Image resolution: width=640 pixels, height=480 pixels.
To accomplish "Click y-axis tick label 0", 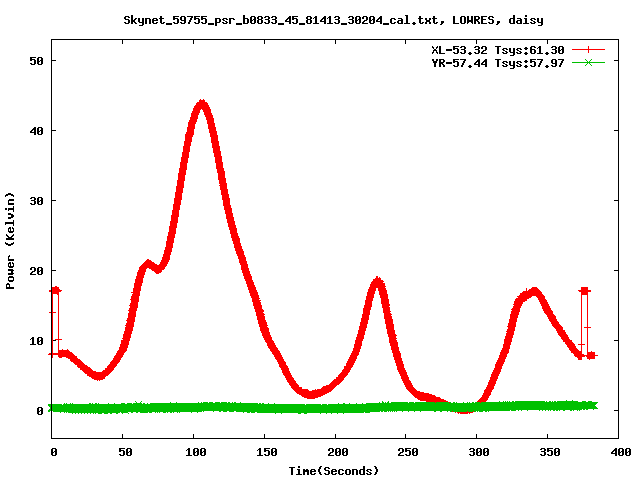I will tap(40, 411).
